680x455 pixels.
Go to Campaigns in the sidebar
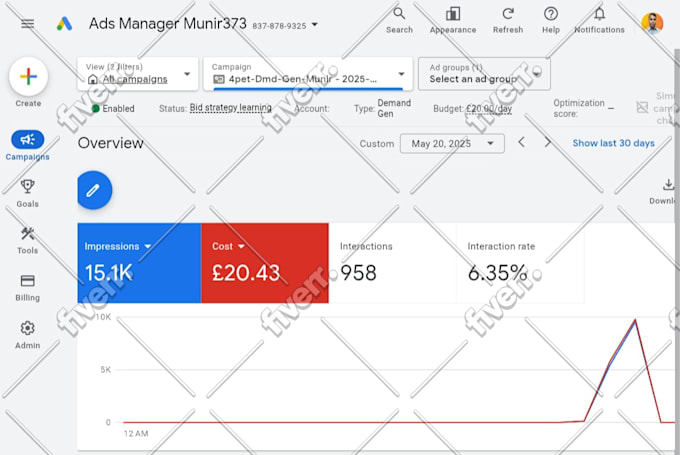pyautogui.click(x=27, y=145)
